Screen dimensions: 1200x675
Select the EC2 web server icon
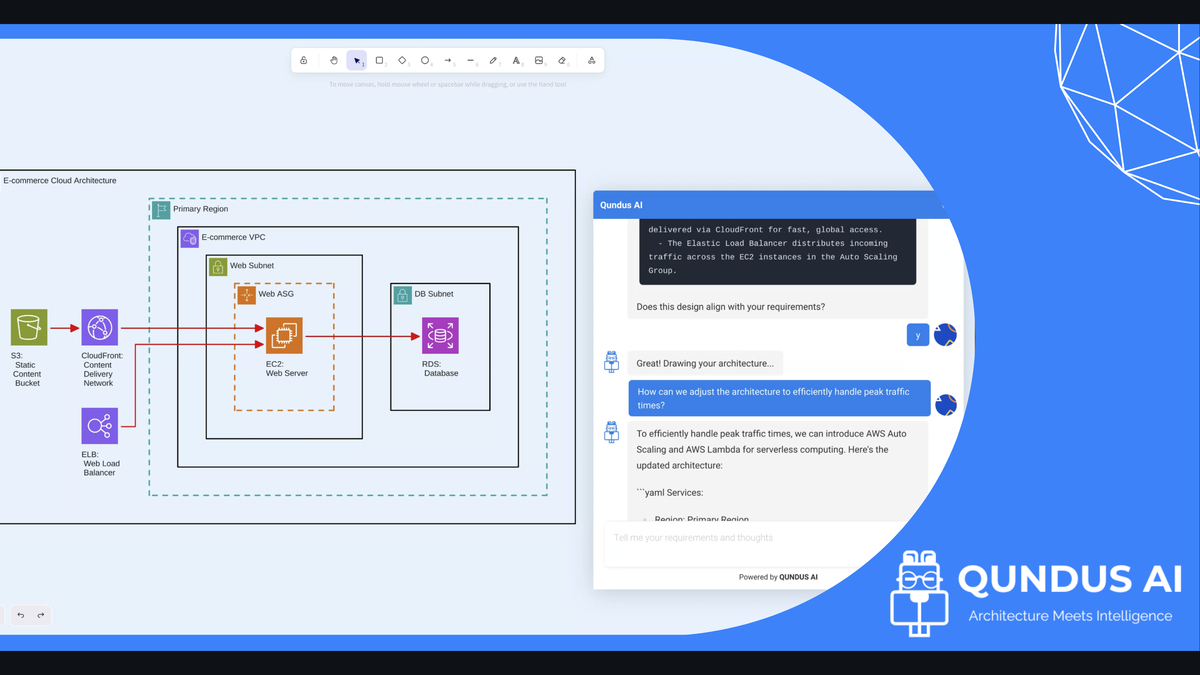coord(284,336)
